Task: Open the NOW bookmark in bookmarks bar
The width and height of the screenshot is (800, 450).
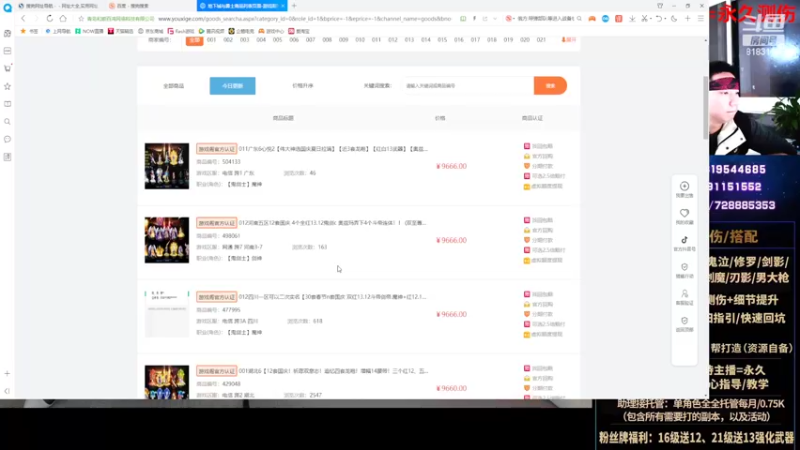Action: pos(89,31)
